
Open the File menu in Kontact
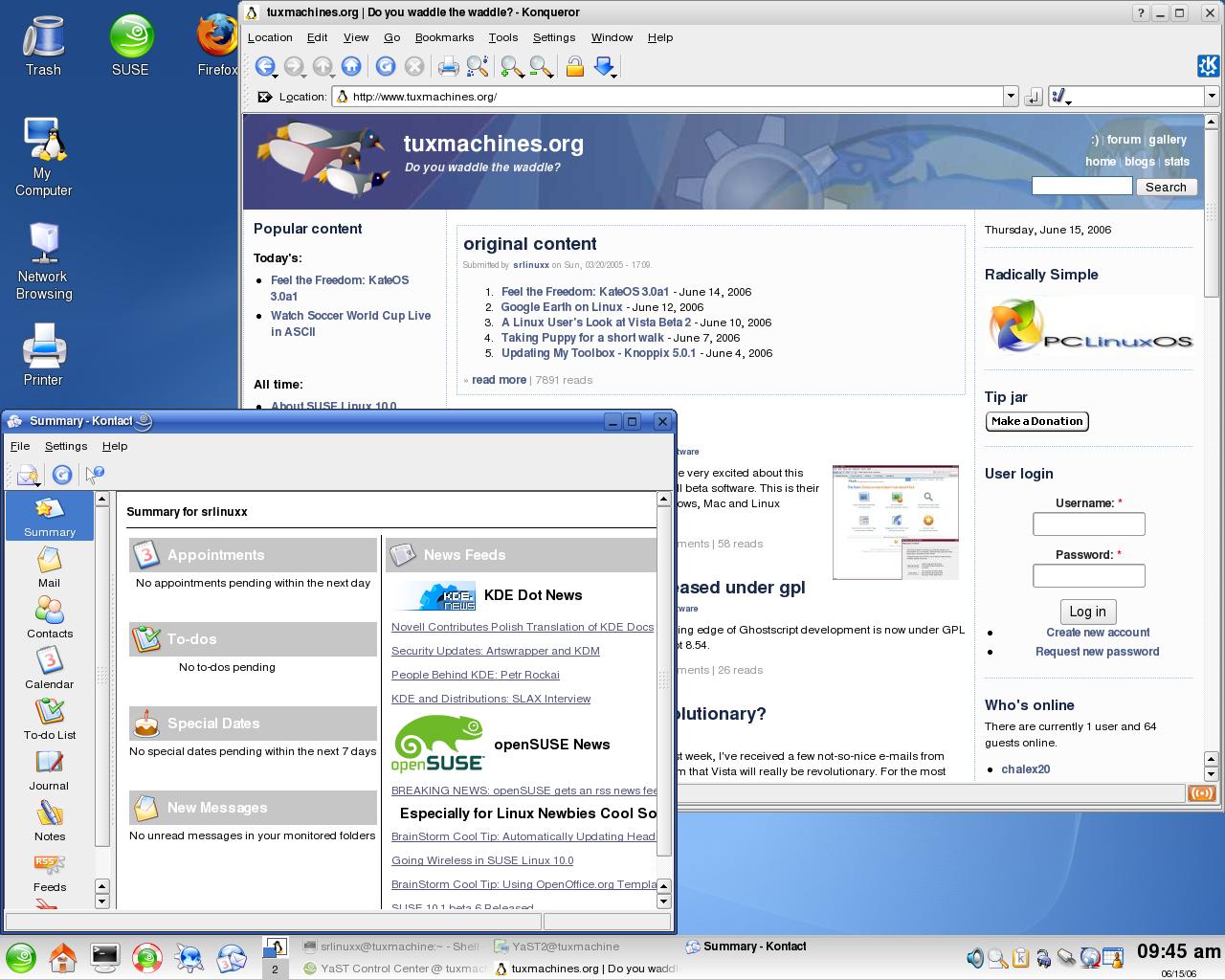tap(19, 446)
